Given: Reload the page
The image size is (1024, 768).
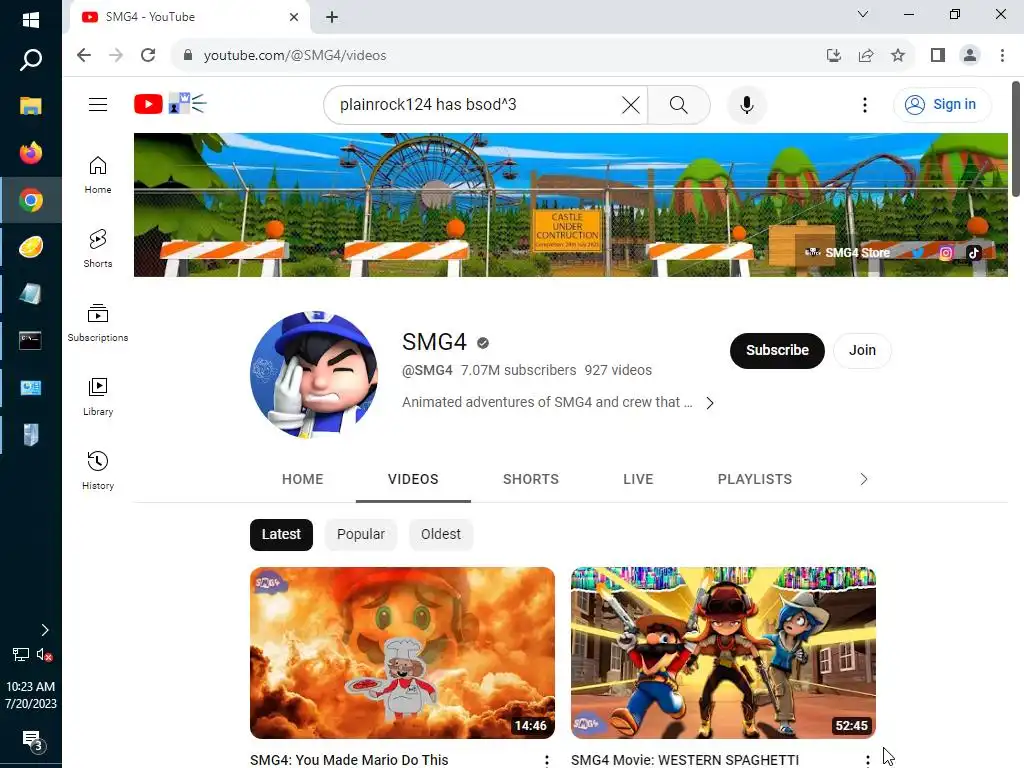Looking at the screenshot, I should 148,56.
